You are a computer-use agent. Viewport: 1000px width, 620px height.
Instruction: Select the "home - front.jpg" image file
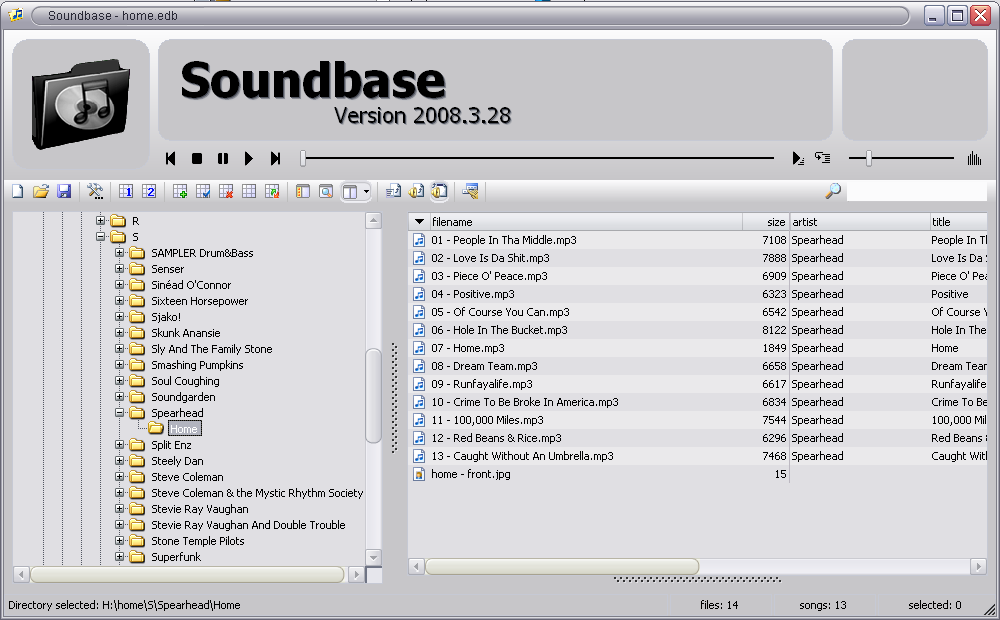(x=471, y=474)
